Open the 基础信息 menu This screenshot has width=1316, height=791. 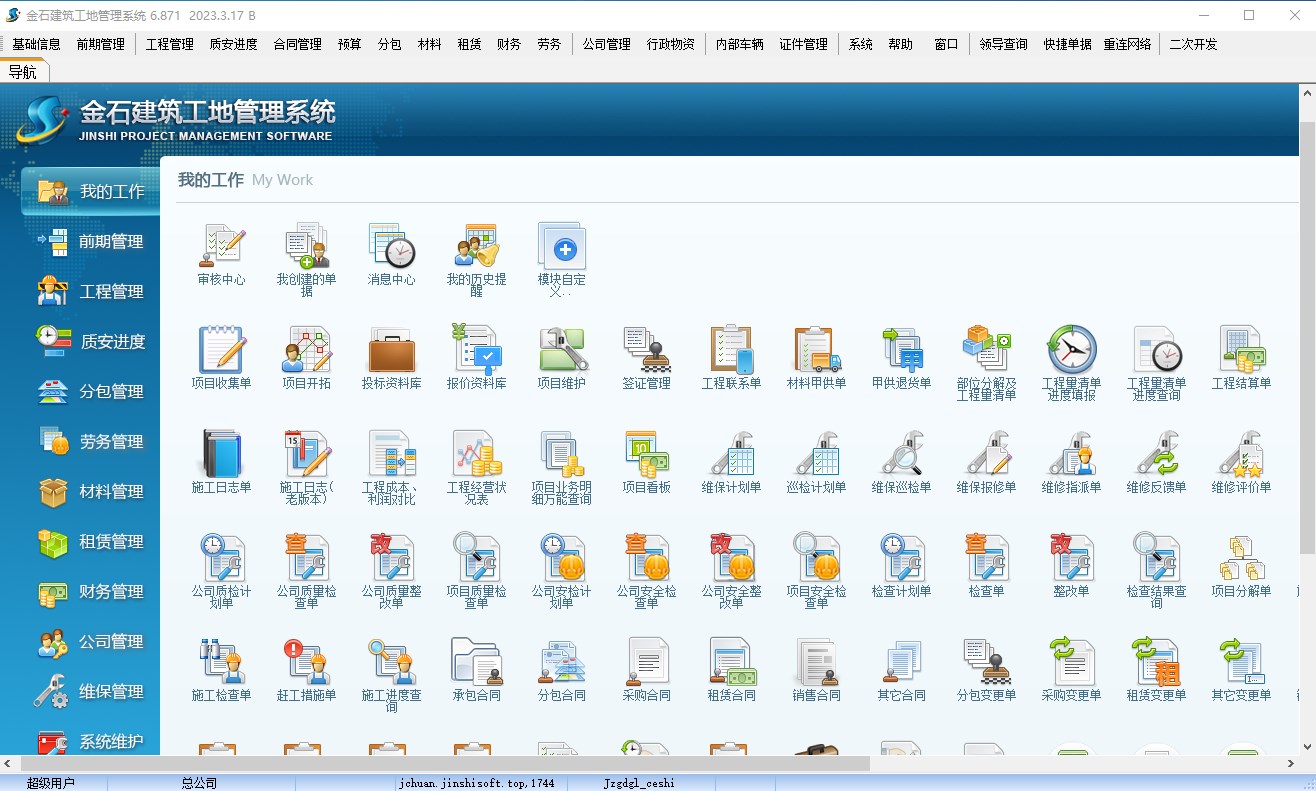[x=36, y=44]
